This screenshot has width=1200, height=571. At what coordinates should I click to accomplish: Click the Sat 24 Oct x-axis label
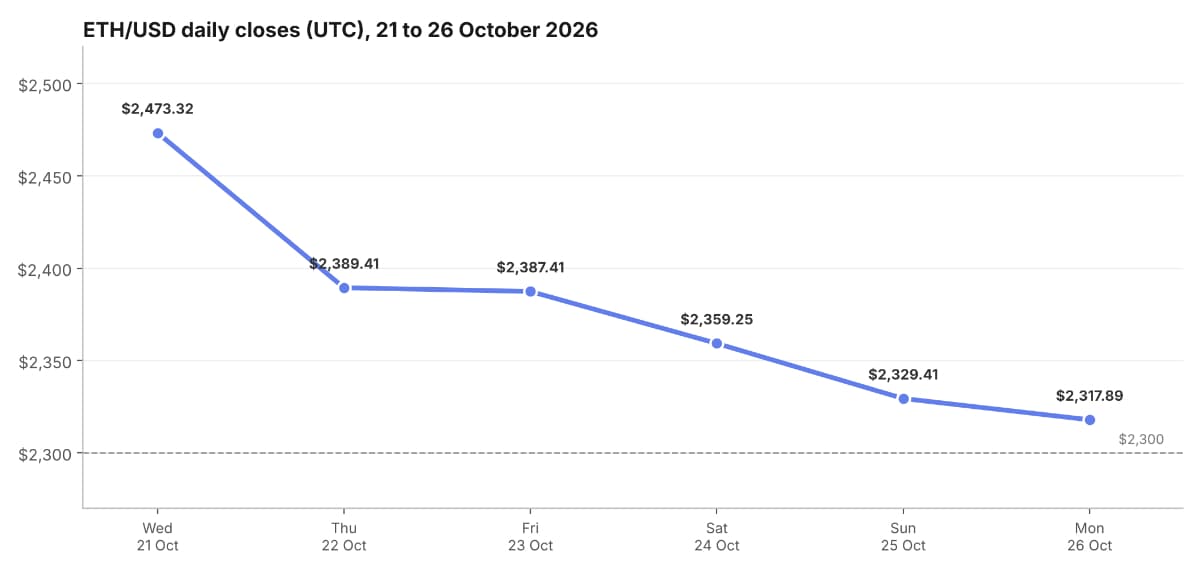pos(717,536)
